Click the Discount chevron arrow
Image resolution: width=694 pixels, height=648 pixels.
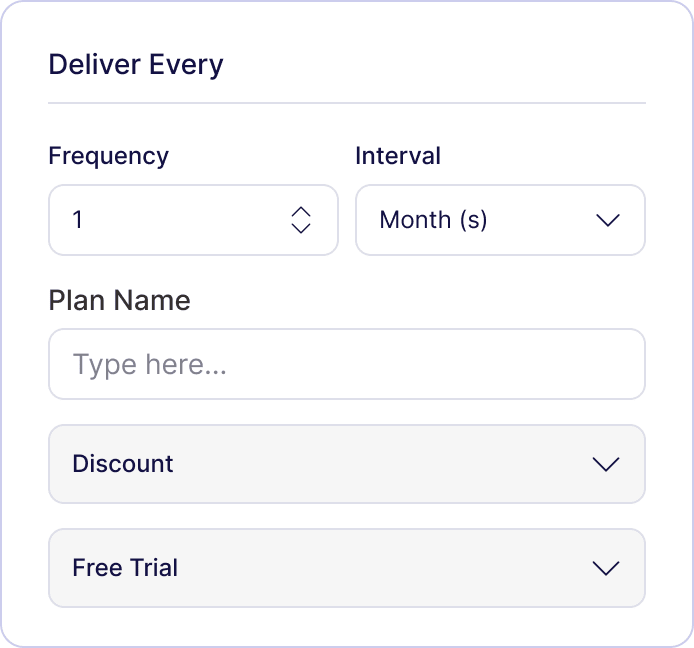606,464
